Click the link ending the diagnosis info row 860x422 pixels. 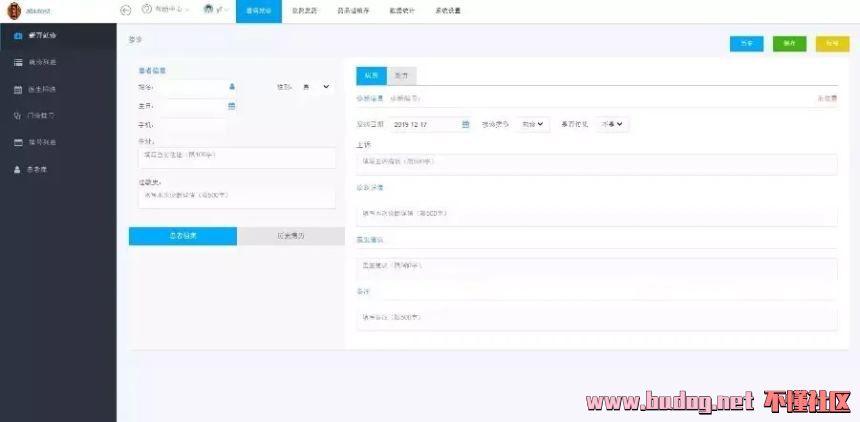pyautogui.click(x=827, y=98)
